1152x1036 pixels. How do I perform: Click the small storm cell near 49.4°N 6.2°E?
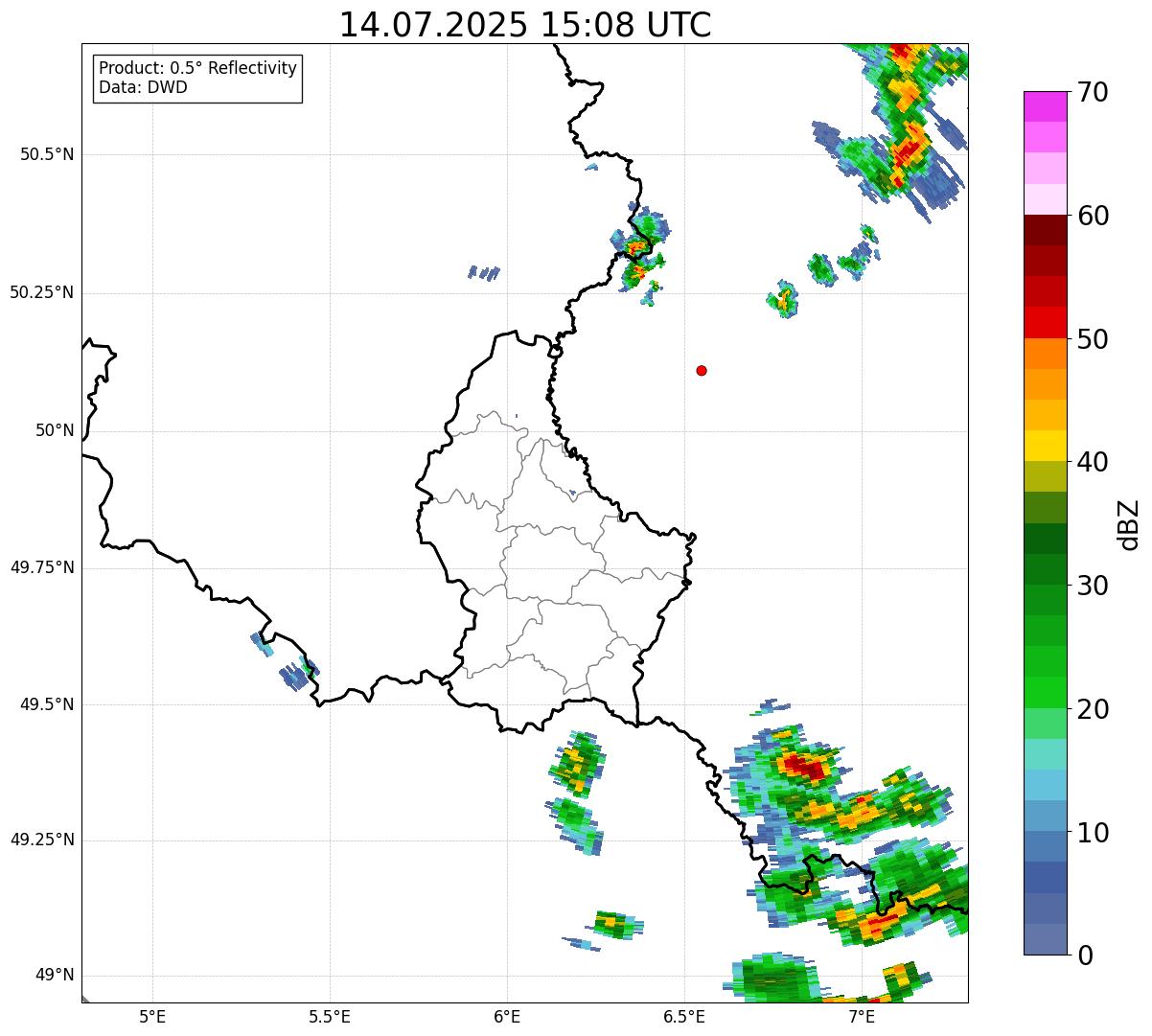tap(578, 764)
